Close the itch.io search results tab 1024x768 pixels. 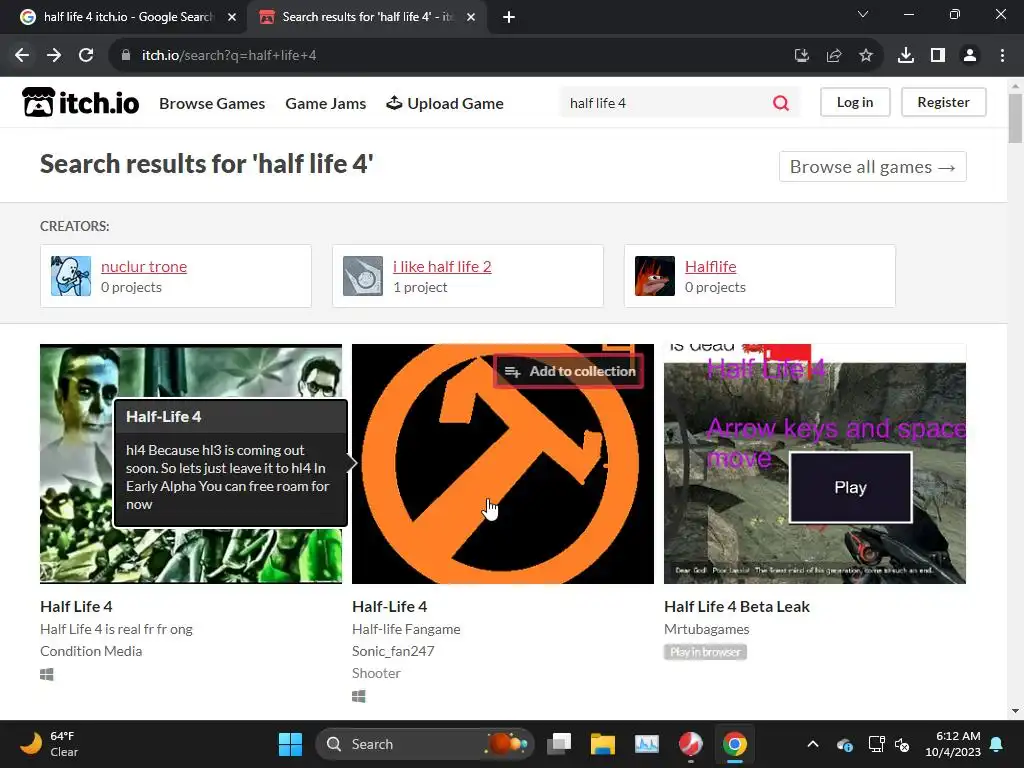(471, 17)
